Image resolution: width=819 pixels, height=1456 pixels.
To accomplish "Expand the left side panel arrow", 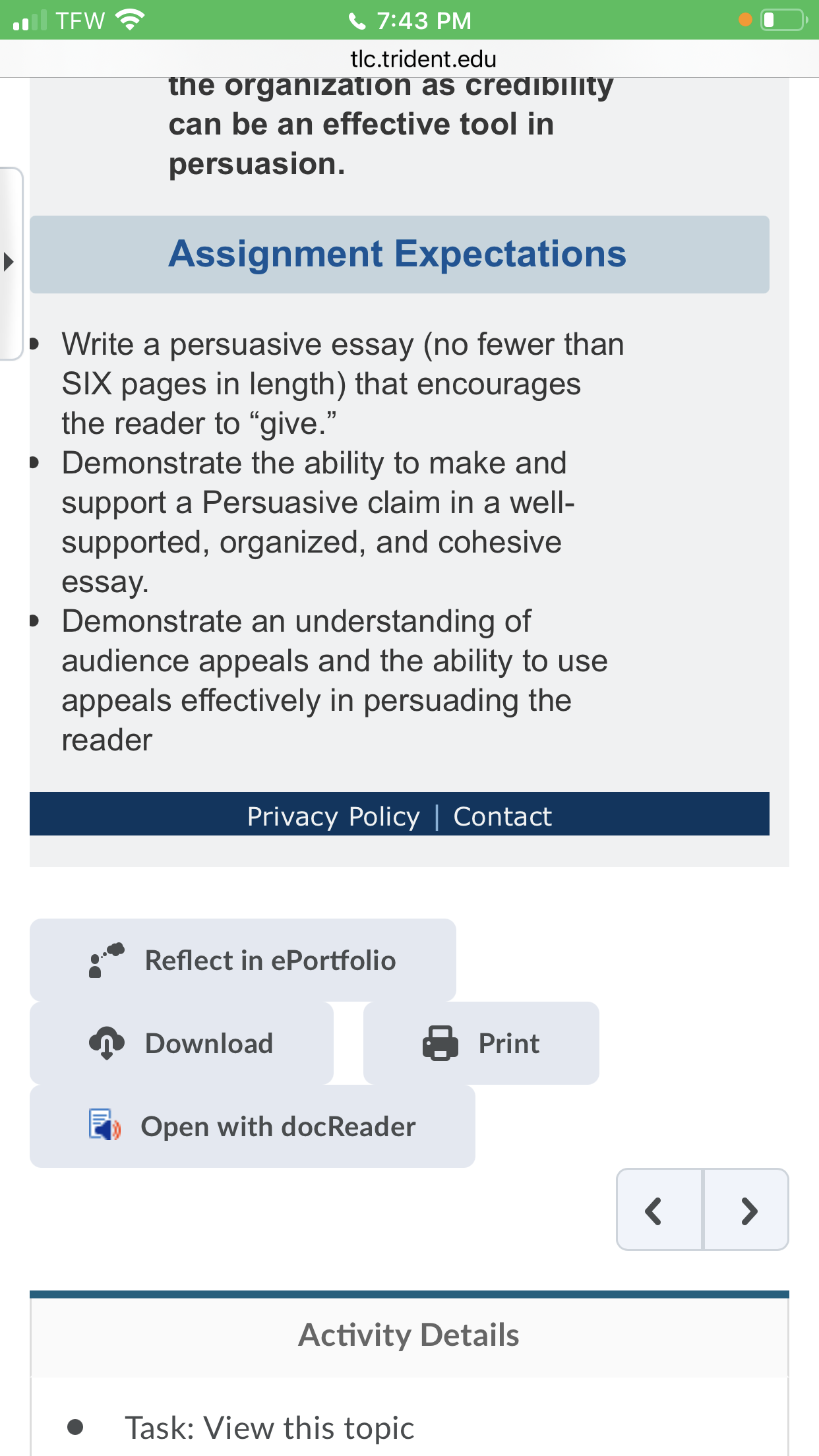I will point(9,262).
